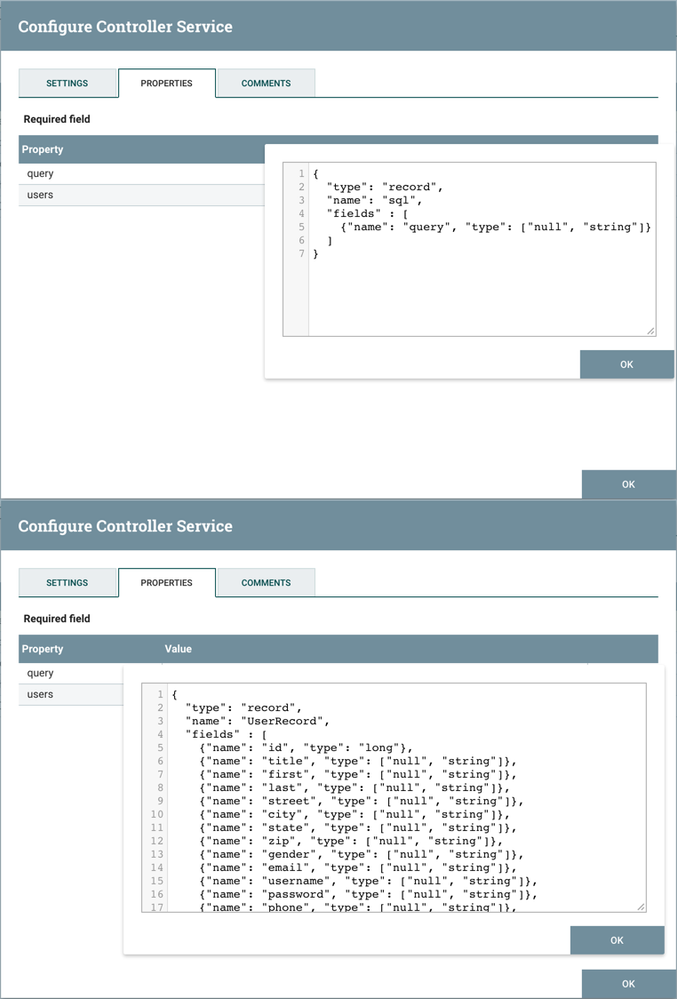
Task: Grab the resize handle of sql editor
Action: pyautogui.click(x=650, y=331)
